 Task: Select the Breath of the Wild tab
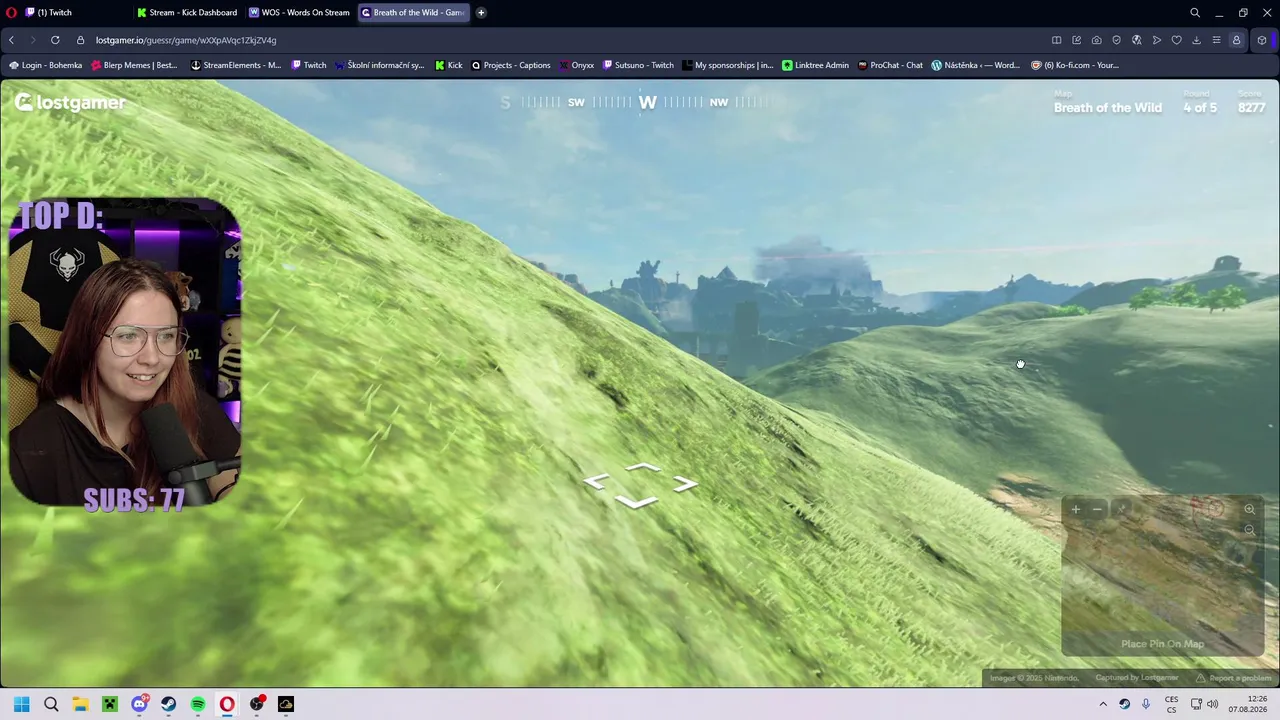tap(413, 13)
